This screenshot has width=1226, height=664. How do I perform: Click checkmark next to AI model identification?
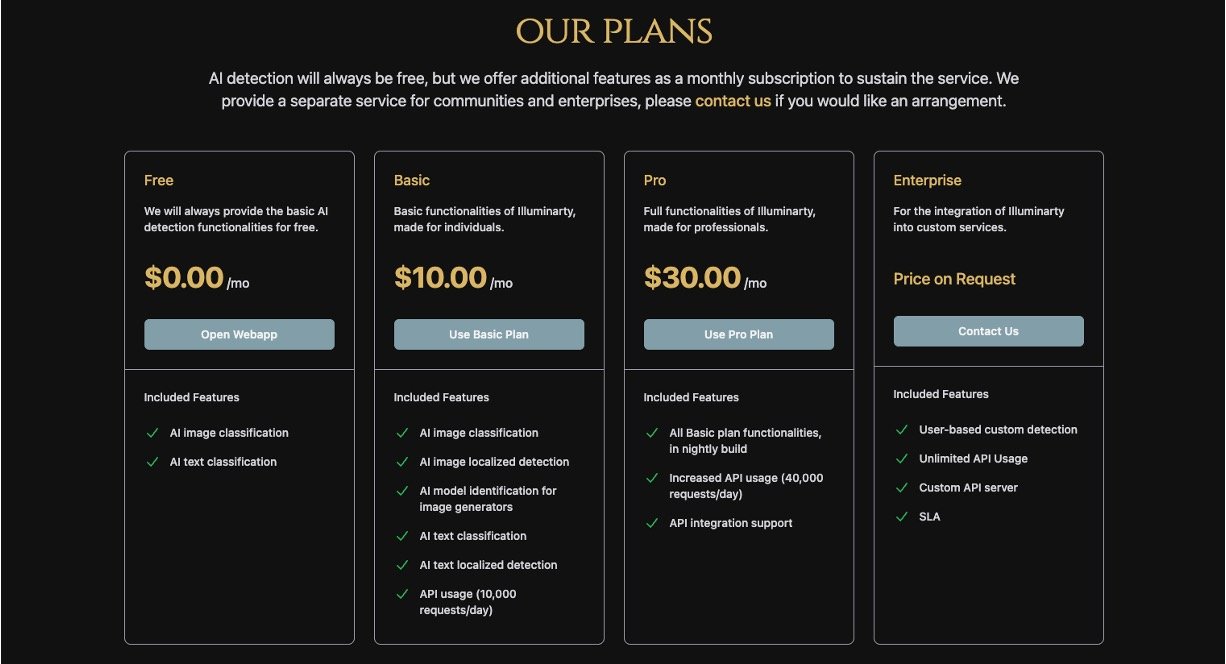pos(403,491)
